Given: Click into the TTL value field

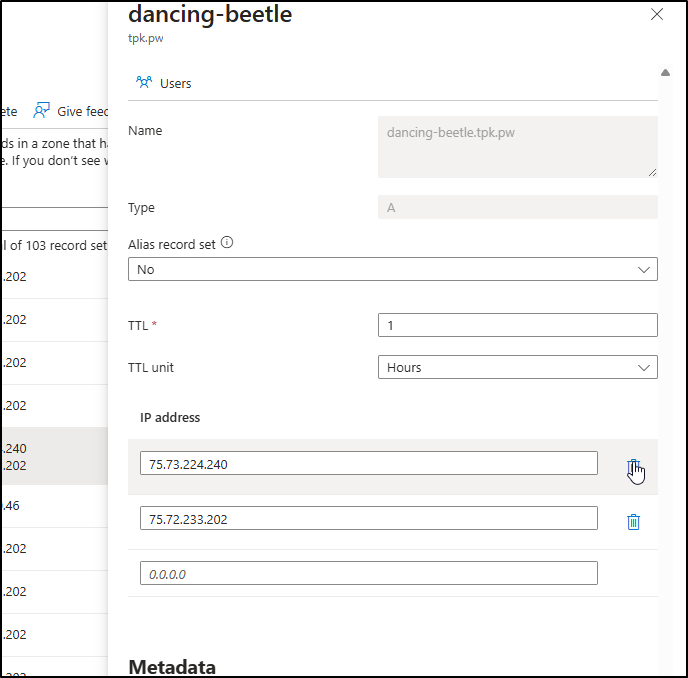Looking at the screenshot, I should tap(517, 325).
